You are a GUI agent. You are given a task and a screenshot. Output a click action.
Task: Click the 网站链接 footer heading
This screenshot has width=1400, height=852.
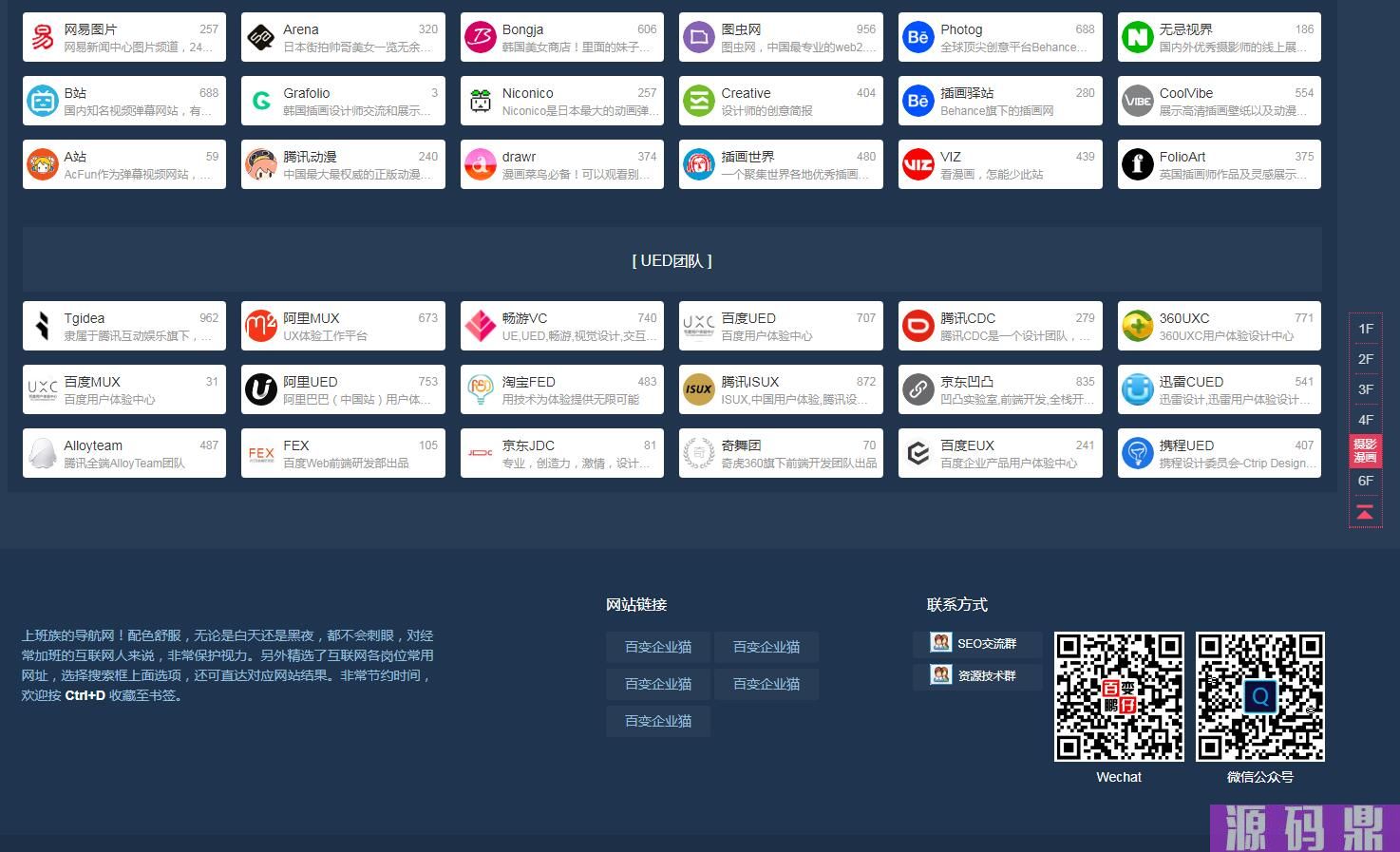tap(636, 605)
